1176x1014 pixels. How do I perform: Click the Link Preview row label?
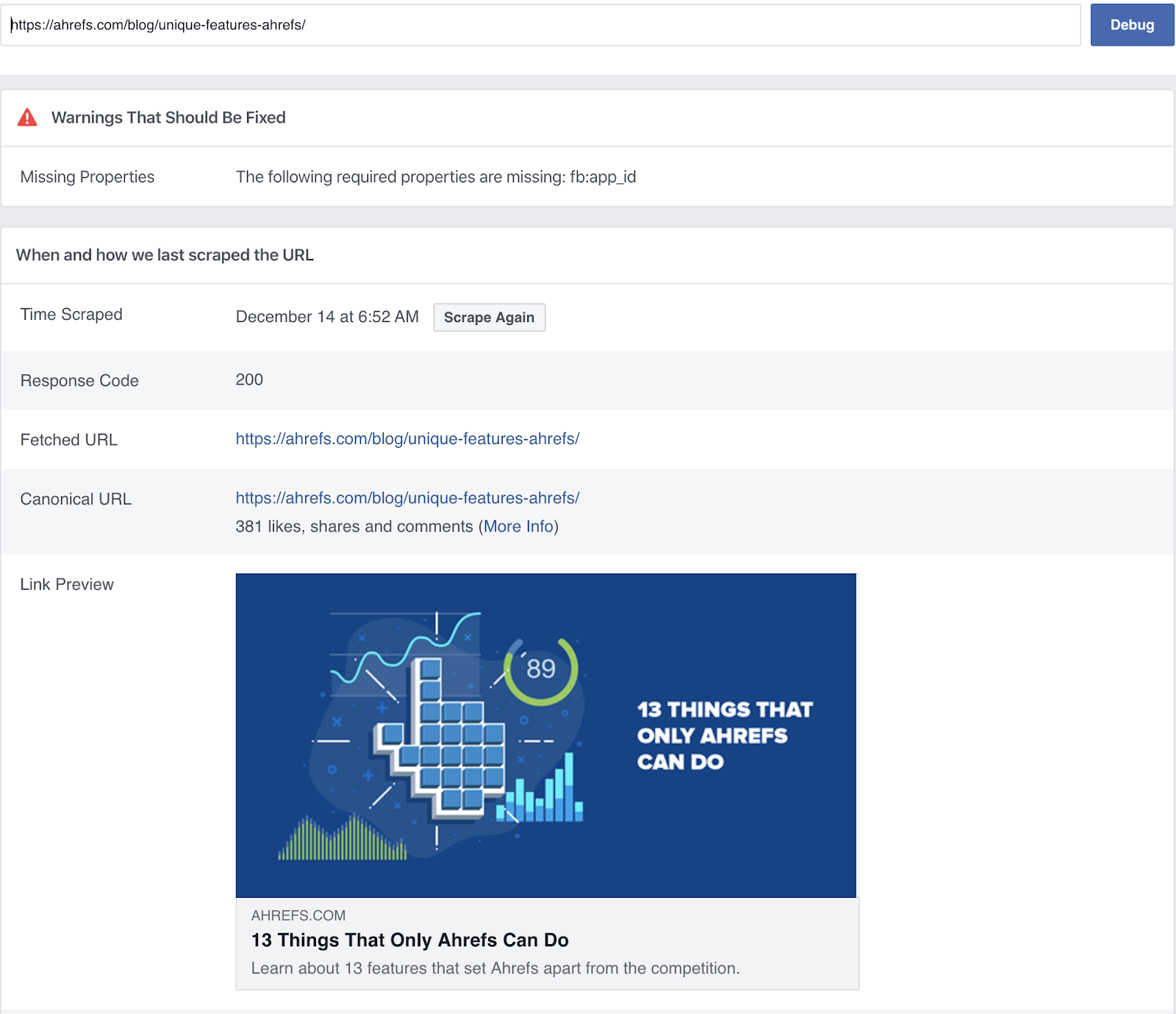pos(66,584)
